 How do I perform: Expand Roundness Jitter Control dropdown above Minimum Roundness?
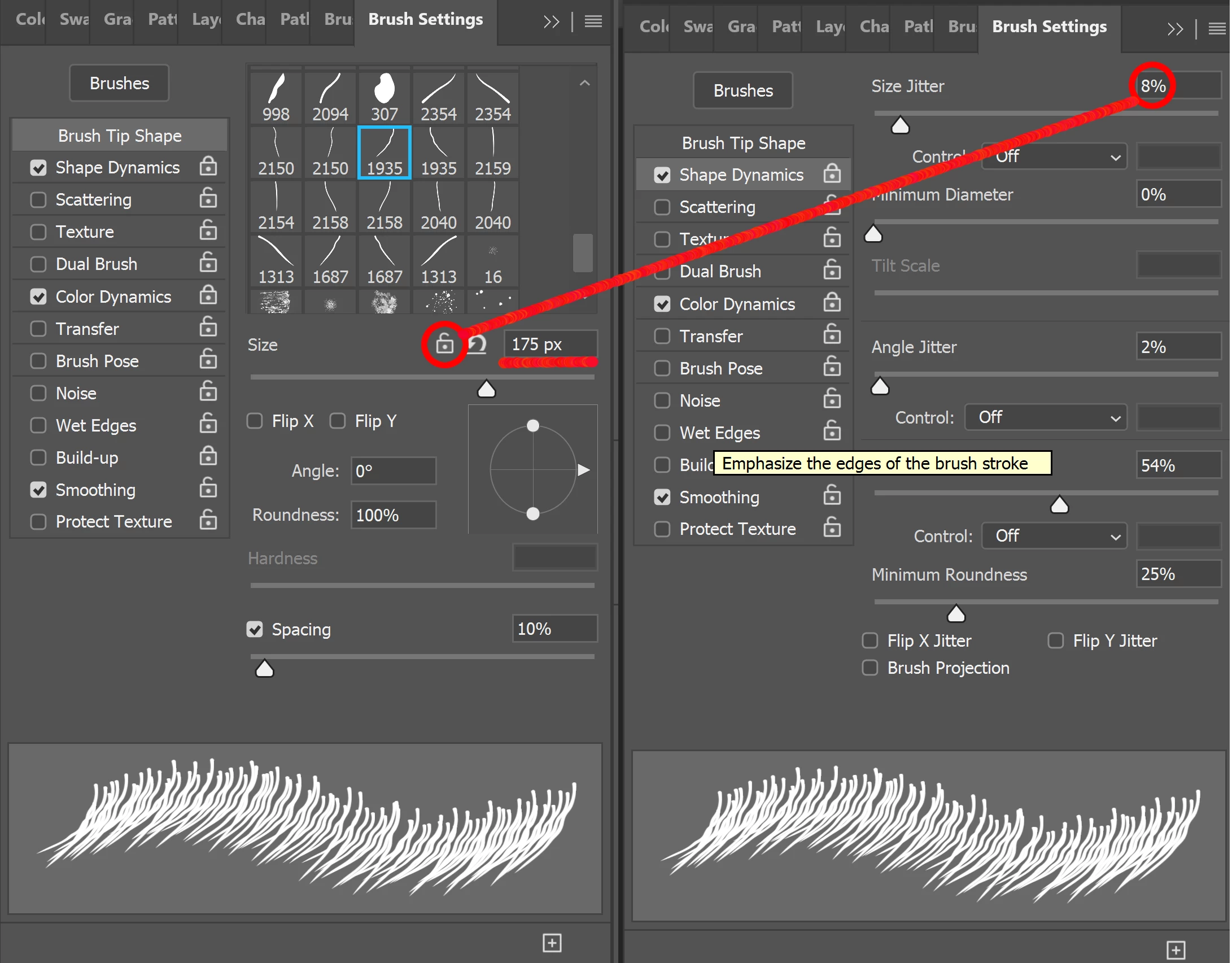[1054, 535]
